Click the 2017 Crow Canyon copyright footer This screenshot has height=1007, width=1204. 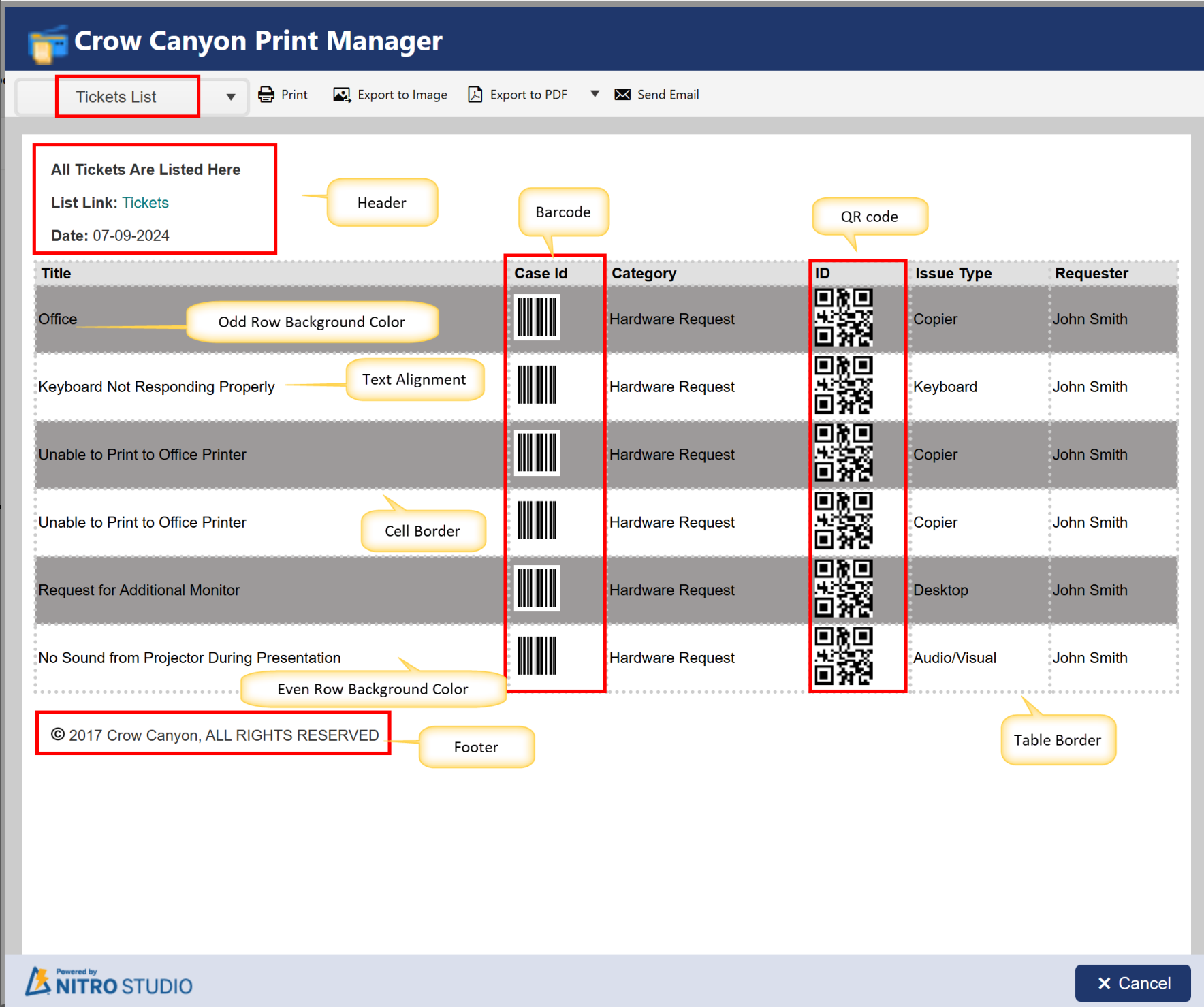coord(215,735)
